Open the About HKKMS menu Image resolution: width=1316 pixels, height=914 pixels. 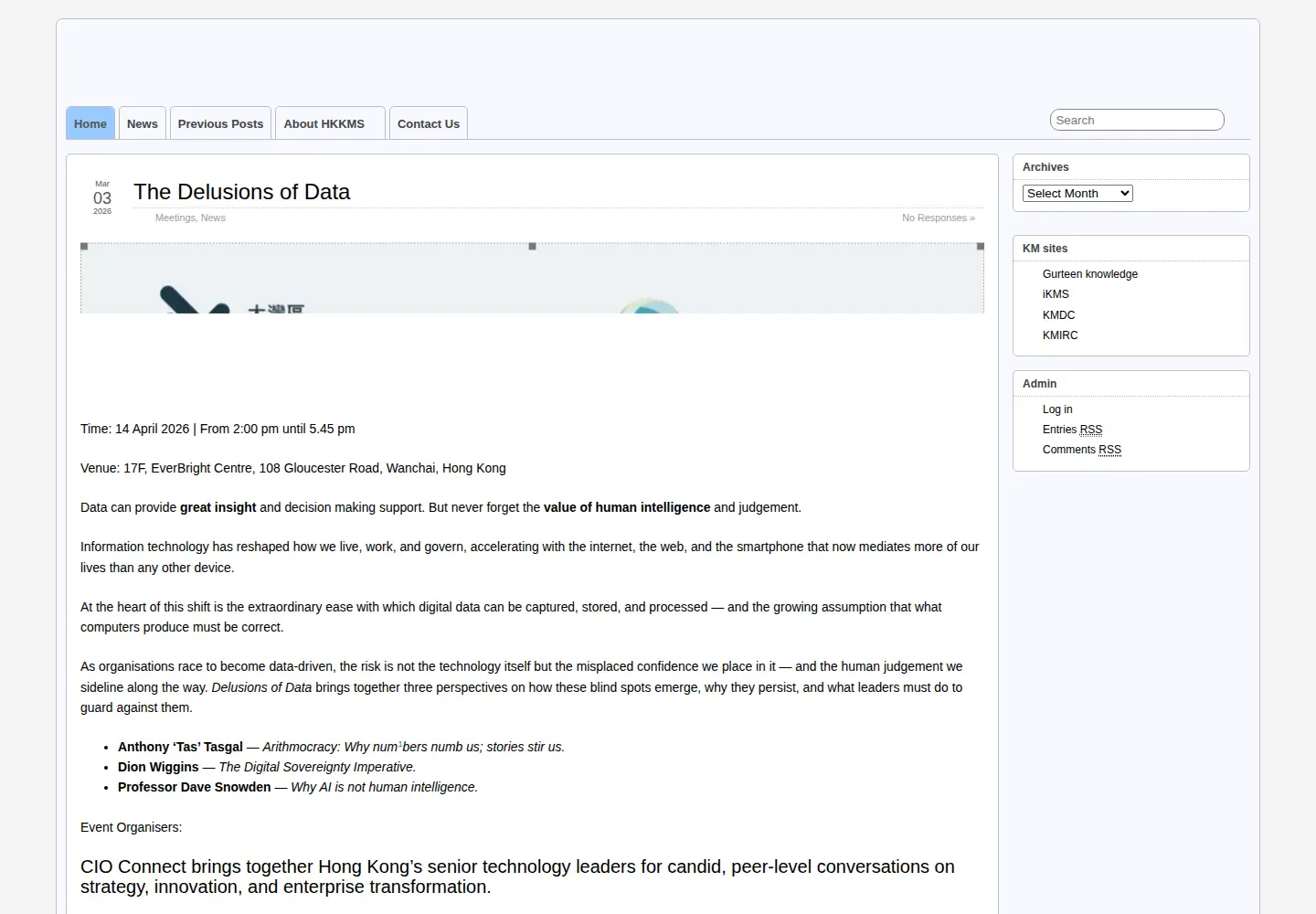[330, 123]
